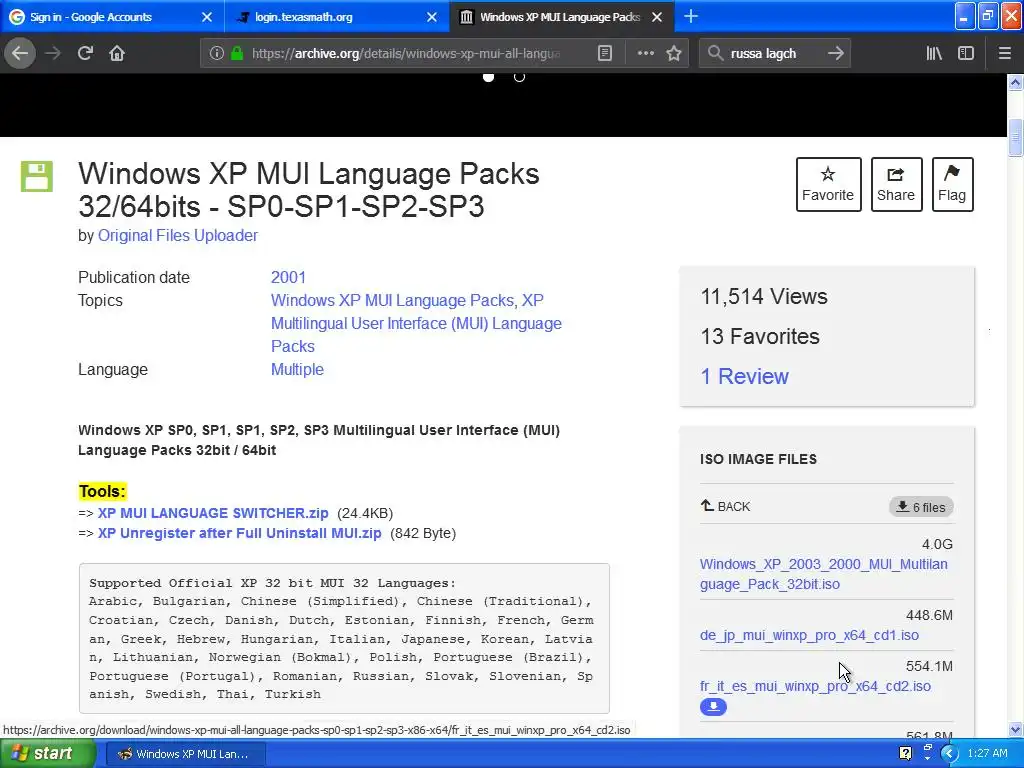The image size is (1024, 768).
Task: Click the 6 files download badge
Action: click(921, 507)
